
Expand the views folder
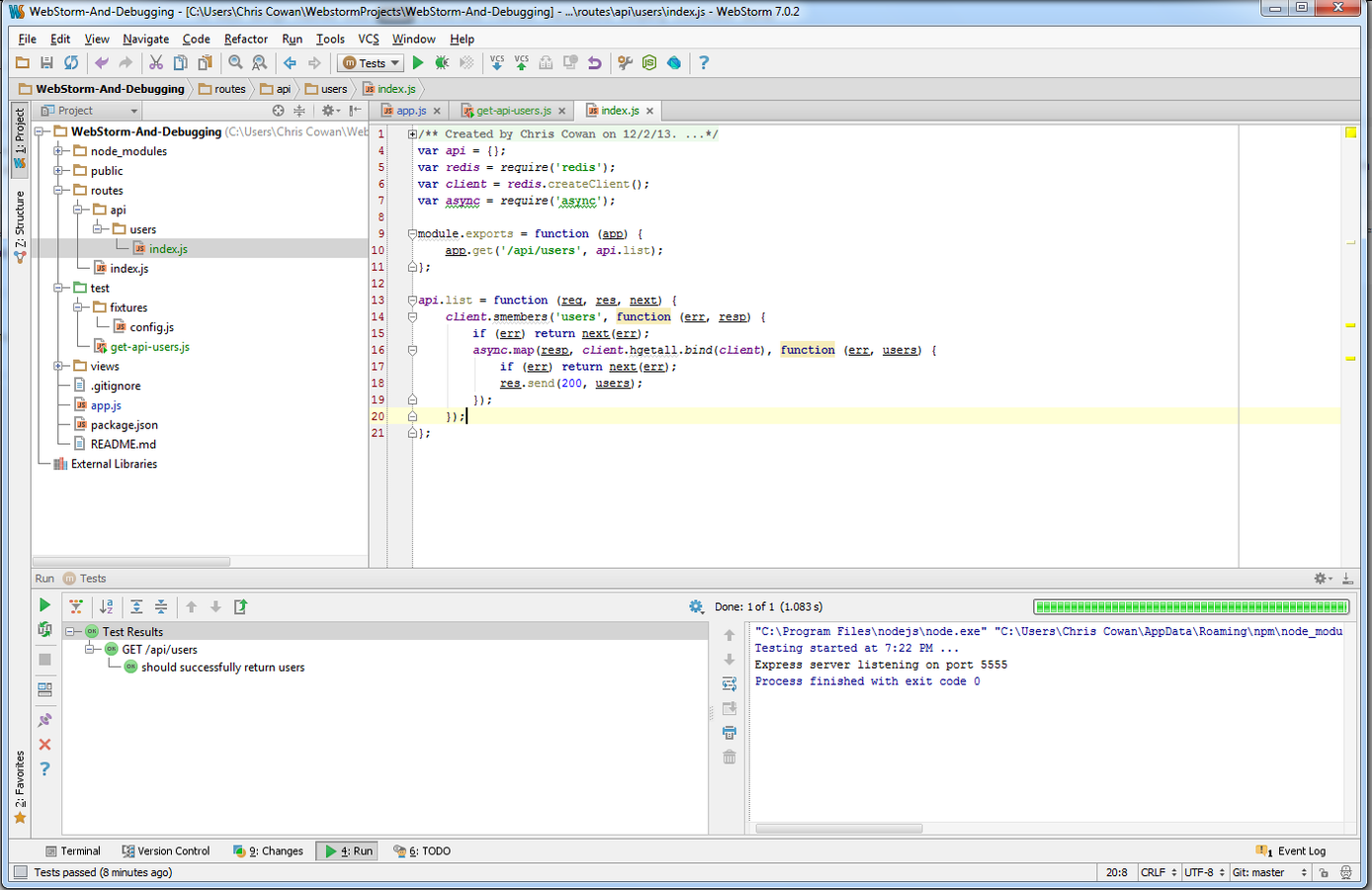[58, 366]
